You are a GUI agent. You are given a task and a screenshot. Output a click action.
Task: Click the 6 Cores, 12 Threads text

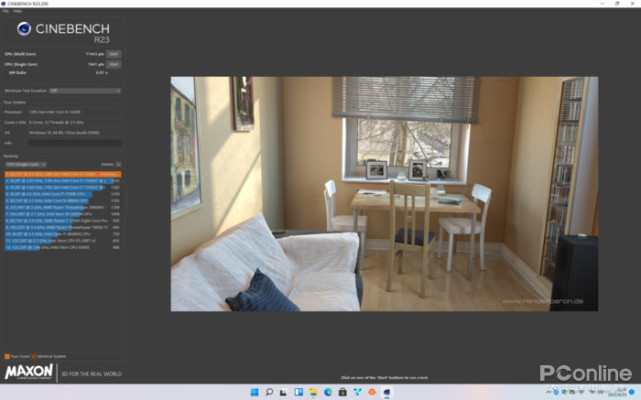(56, 122)
